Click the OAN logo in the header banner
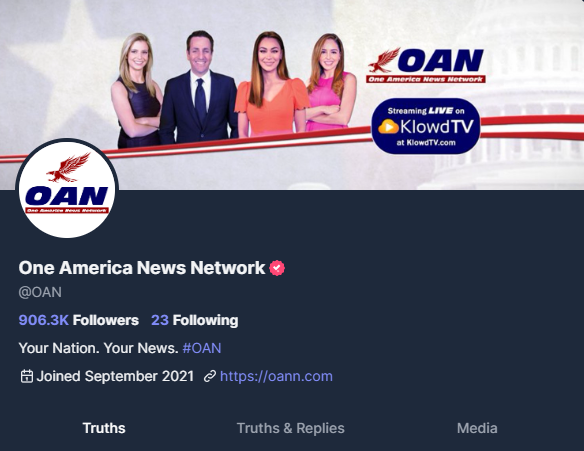This screenshot has width=584, height=451. tap(425, 65)
